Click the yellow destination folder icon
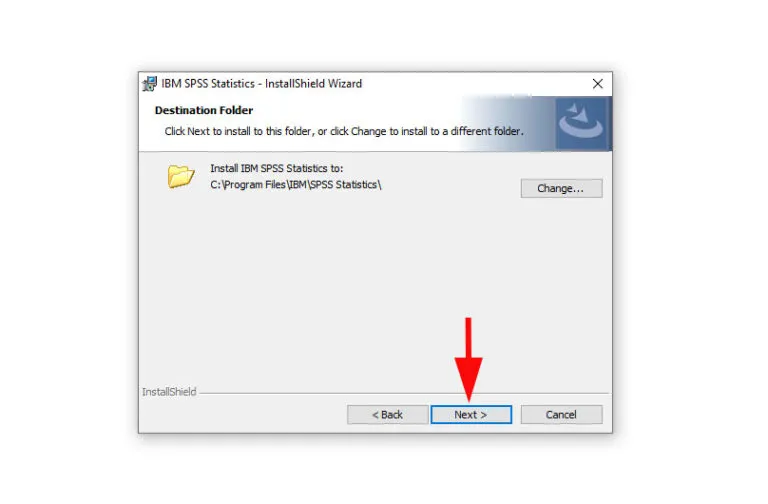The image size is (768, 504). [x=181, y=176]
